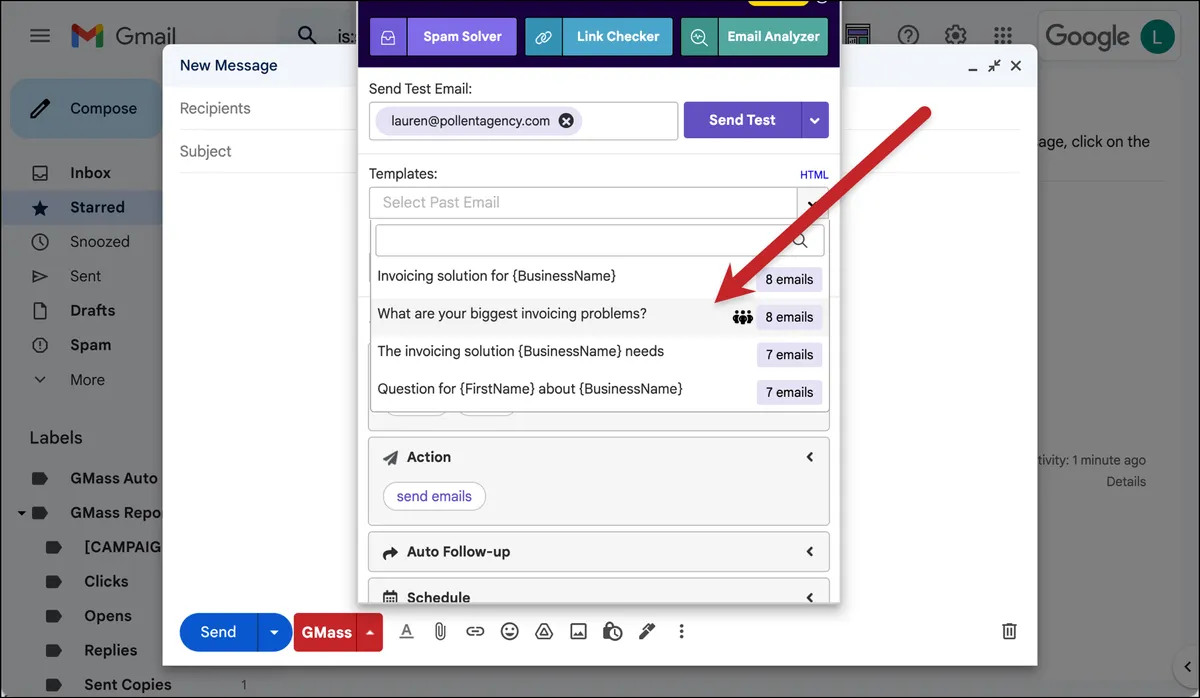
Task: Open the Gmail main menu hamburger icon
Action: pyautogui.click(x=40, y=36)
